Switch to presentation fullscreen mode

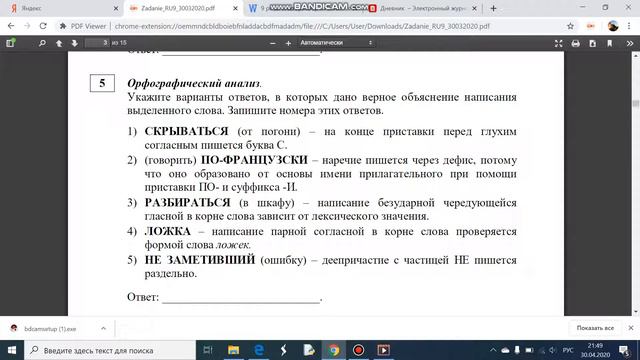[x=558, y=43]
